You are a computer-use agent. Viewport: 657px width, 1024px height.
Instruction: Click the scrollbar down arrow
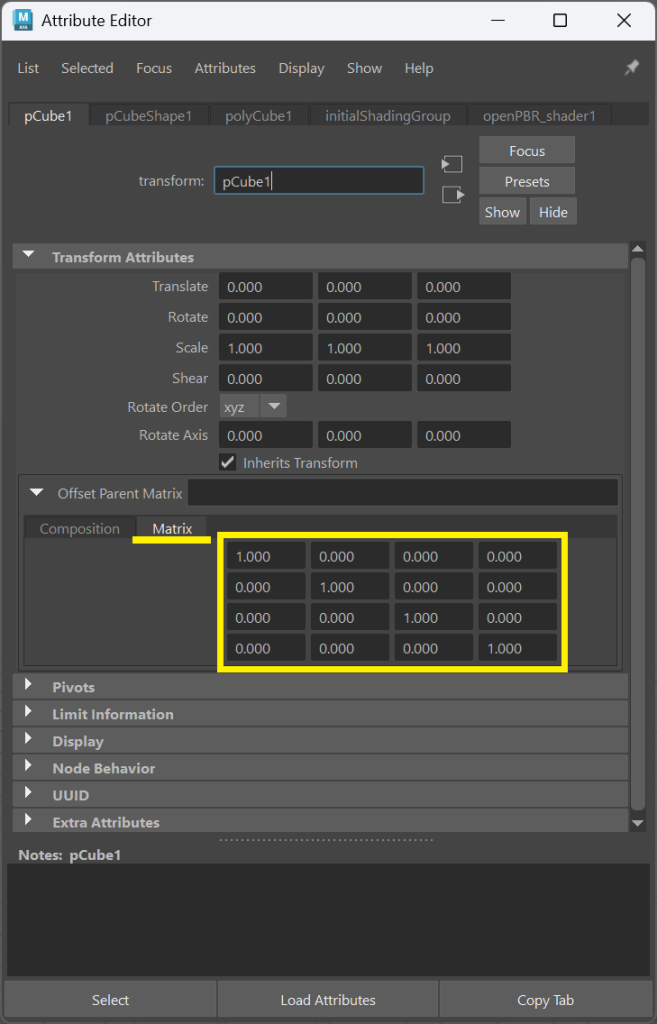click(639, 822)
